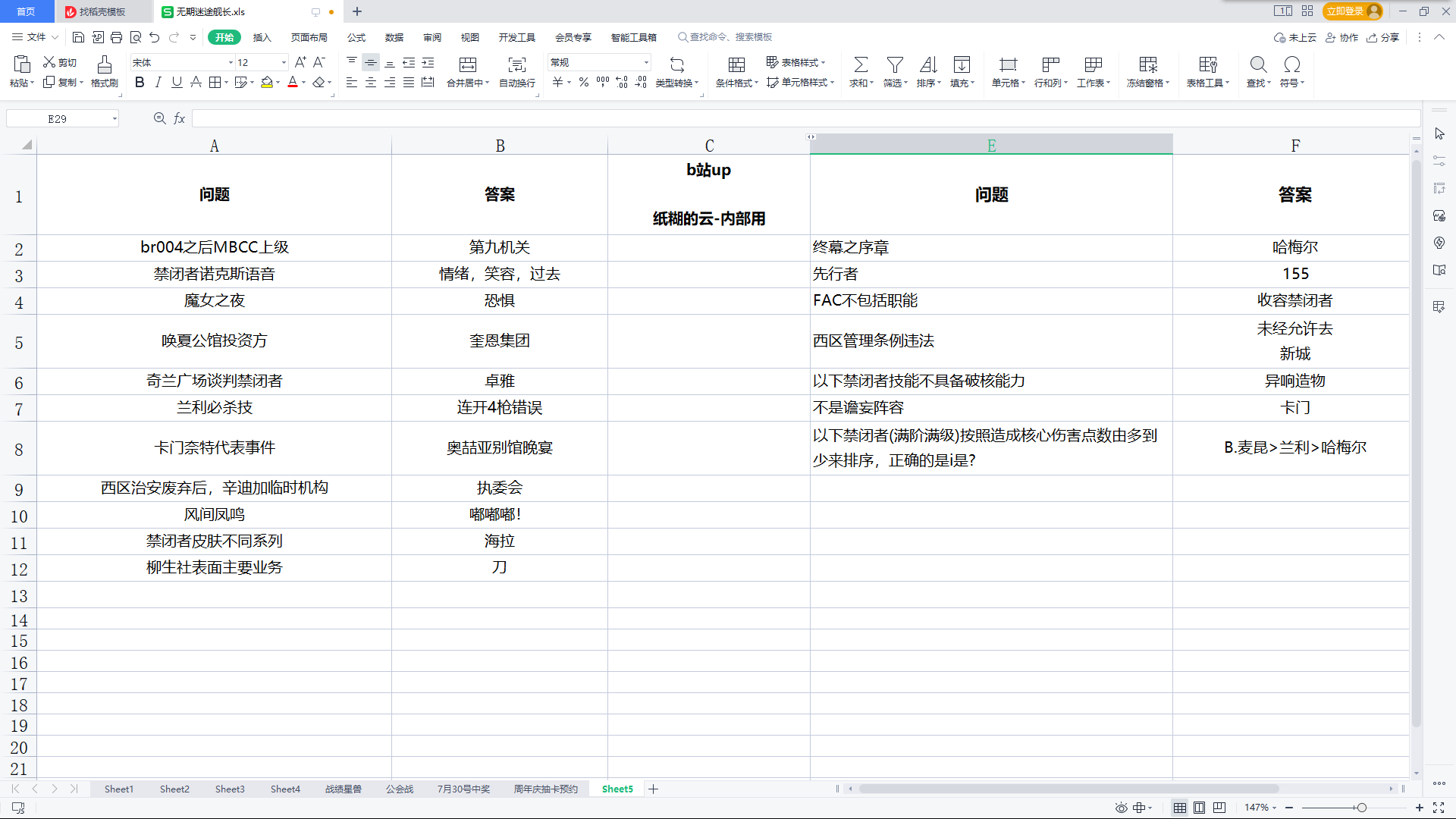The image size is (1456, 819).
Task: Toggle Bold formatting
Action: click(x=140, y=82)
